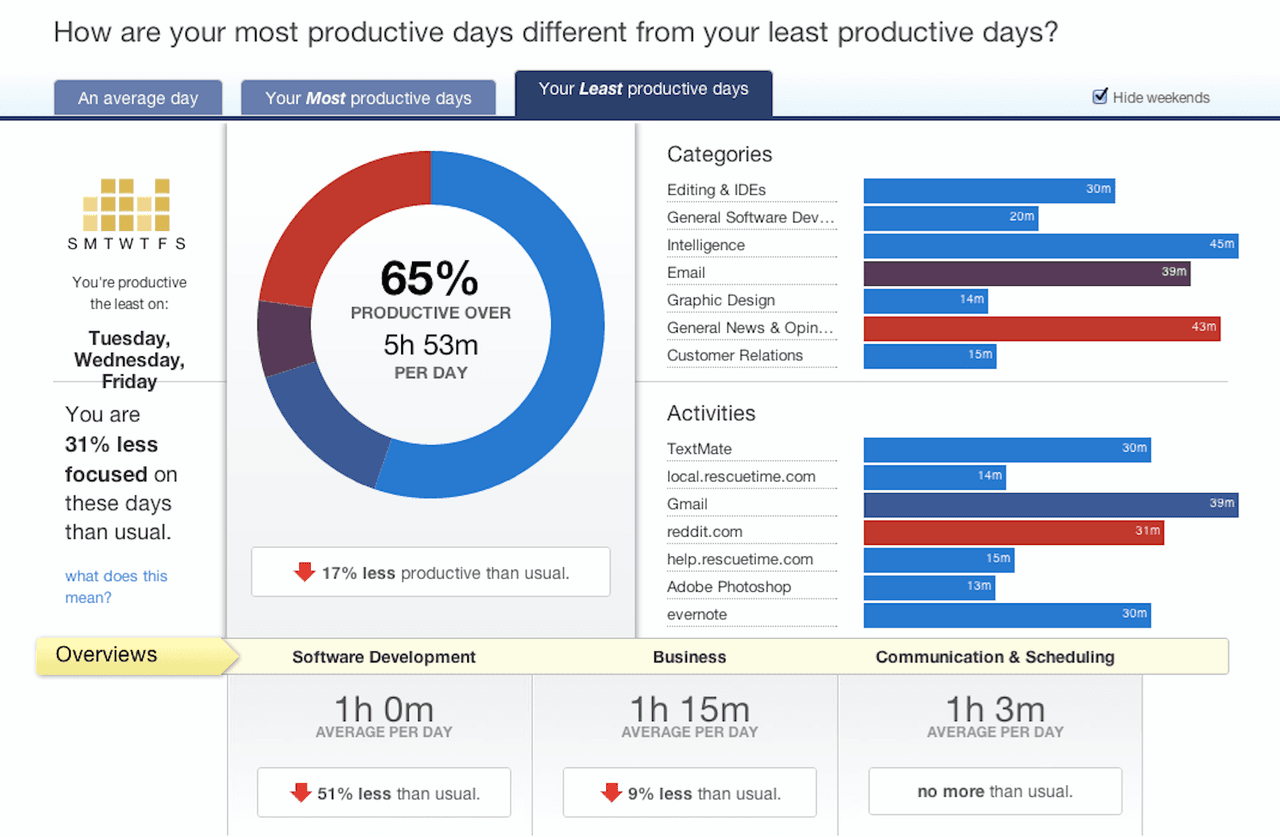1280x837 pixels.
Task: Click the Communication & Scheduling overview heading
Action: coord(995,657)
